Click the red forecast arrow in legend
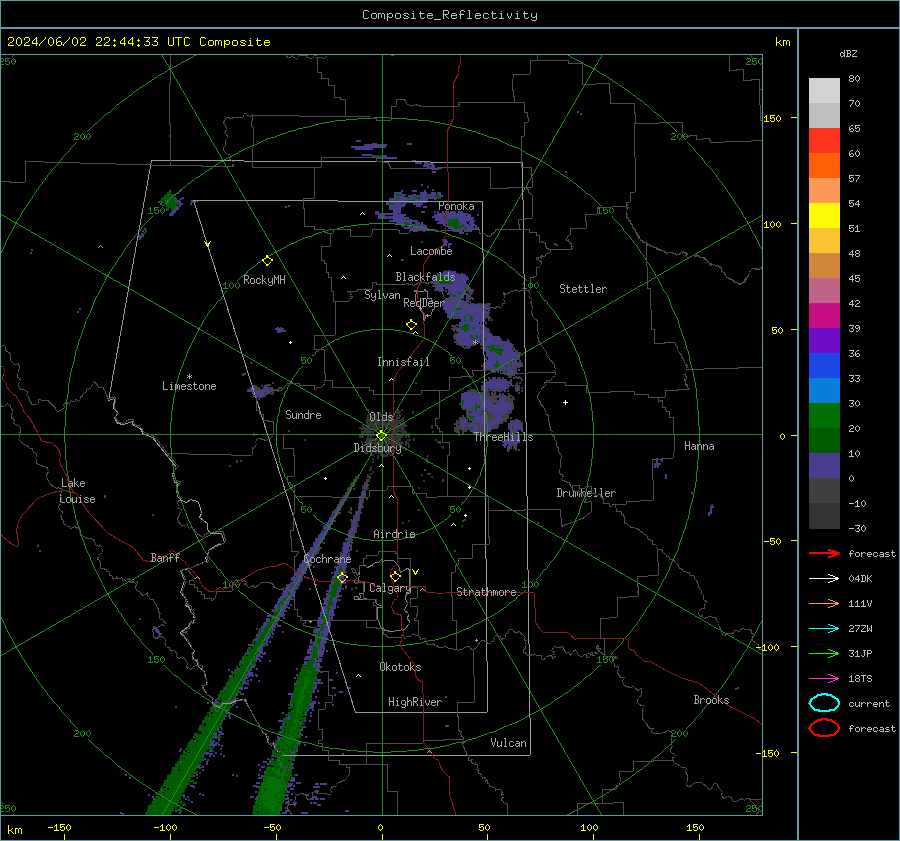The image size is (900, 841). (824, 553)
